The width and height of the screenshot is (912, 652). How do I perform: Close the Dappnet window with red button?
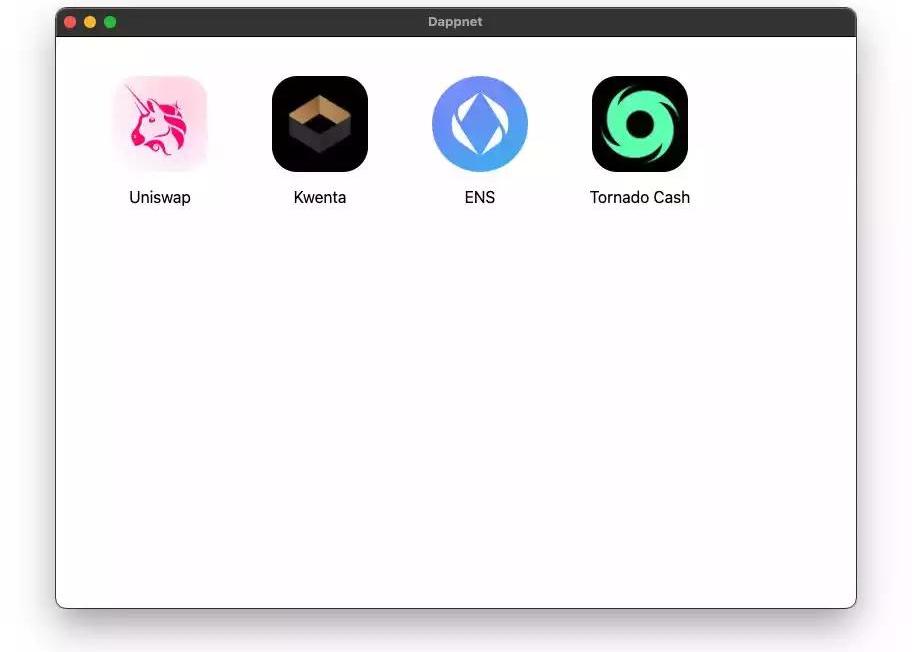click(x=70, y=22)
